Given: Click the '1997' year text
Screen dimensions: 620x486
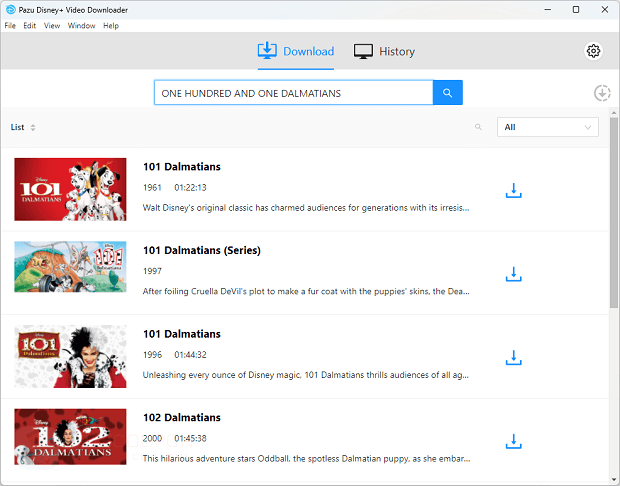Looking at the screenshot, I should click(x=152, y=271).
